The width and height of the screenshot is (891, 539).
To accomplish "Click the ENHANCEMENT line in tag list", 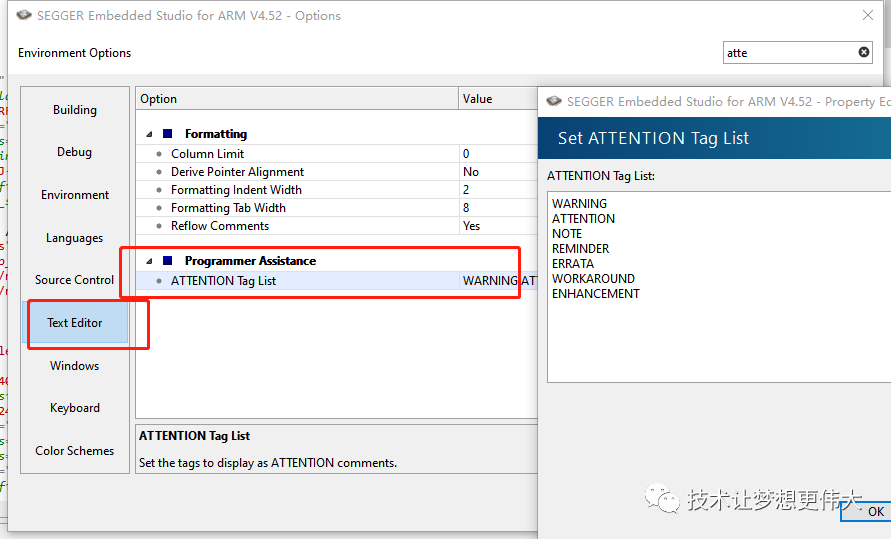I will [596, 294].
